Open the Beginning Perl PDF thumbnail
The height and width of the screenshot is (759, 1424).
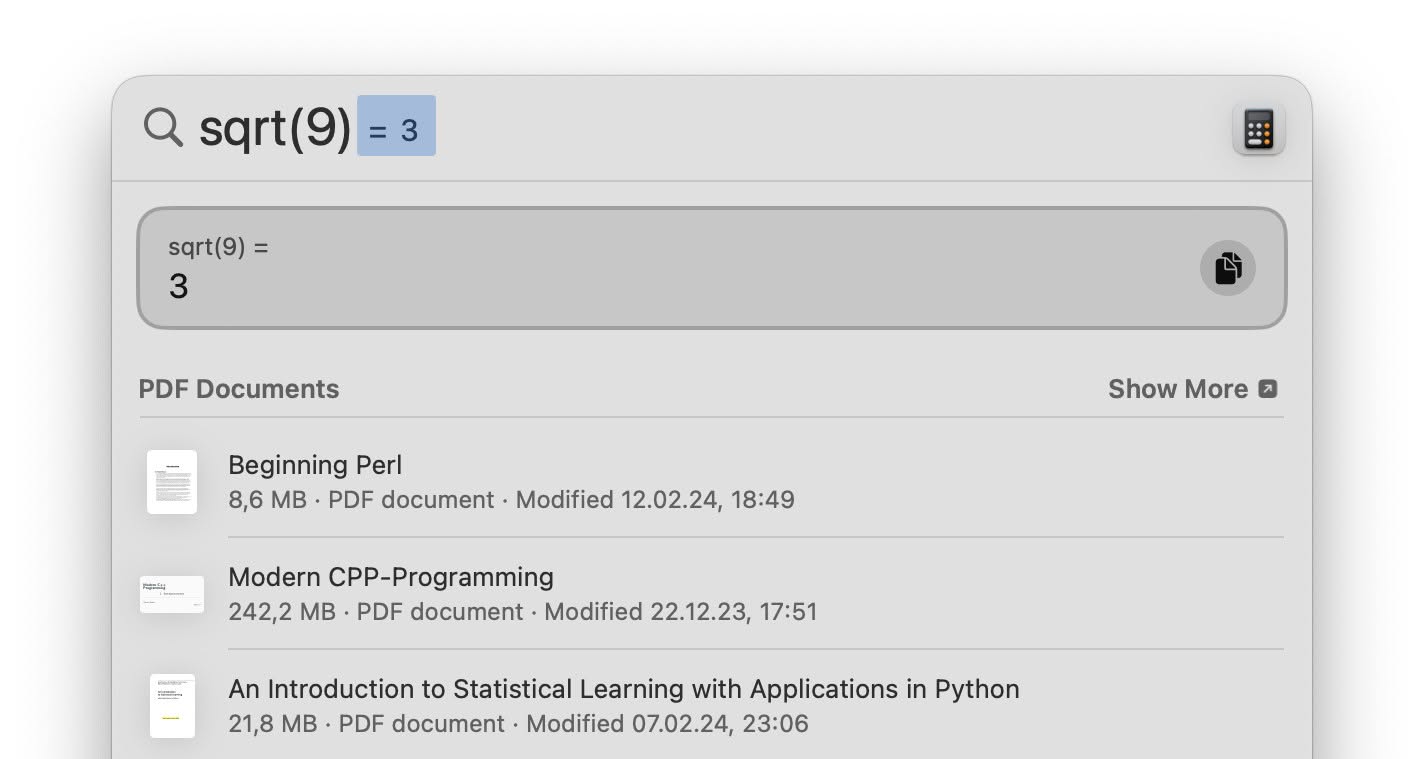click(172, 482)
